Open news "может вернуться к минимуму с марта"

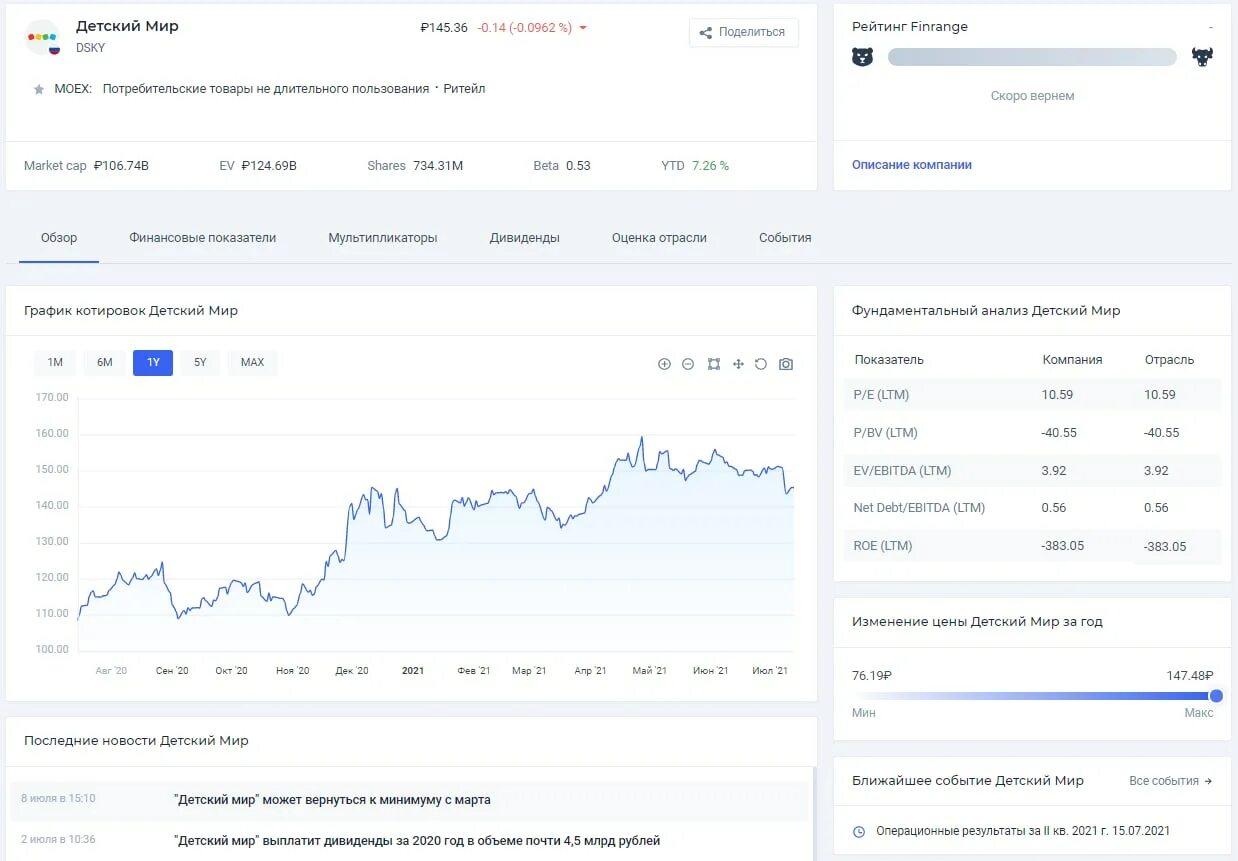(x=332, y=800)
